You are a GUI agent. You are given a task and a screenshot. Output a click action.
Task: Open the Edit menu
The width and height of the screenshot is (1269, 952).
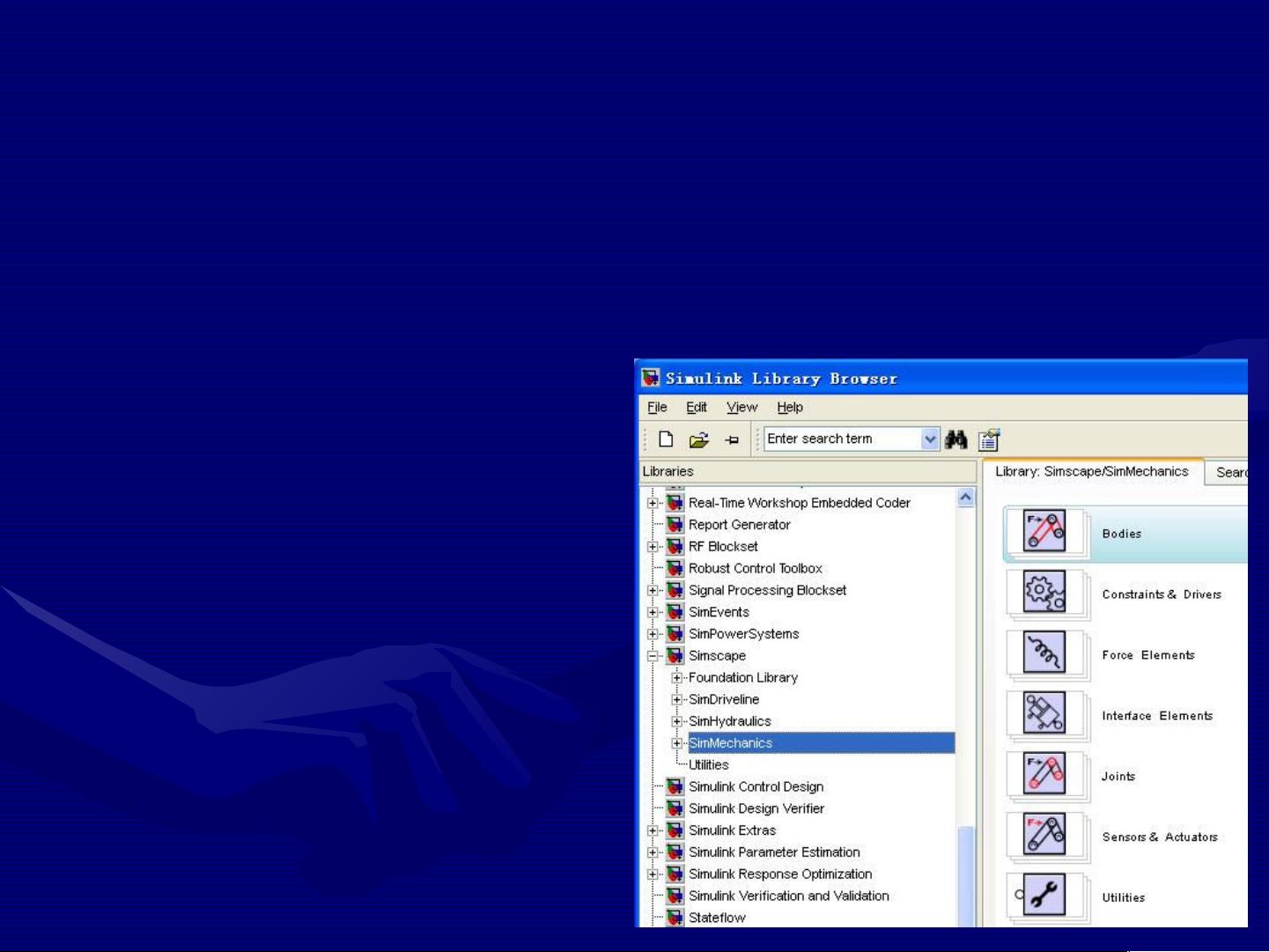697,407
